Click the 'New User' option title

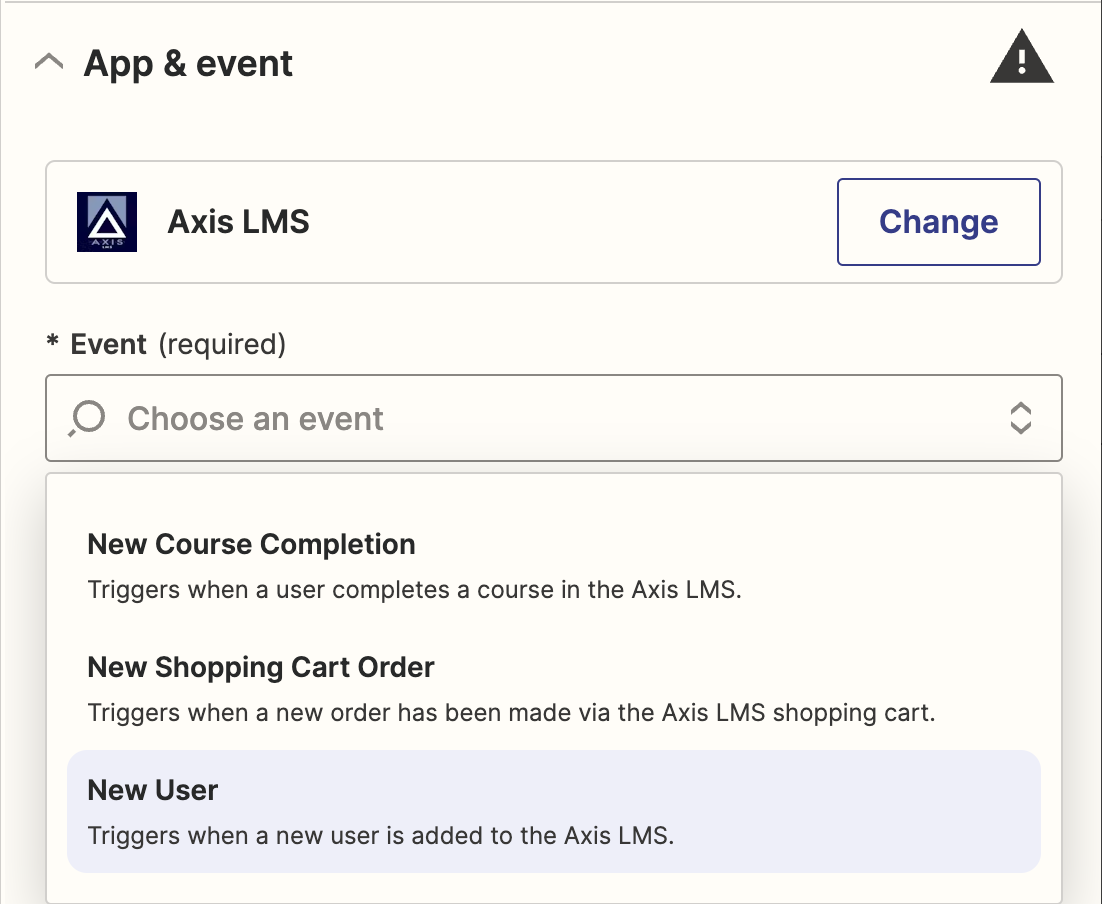(153, 790)
